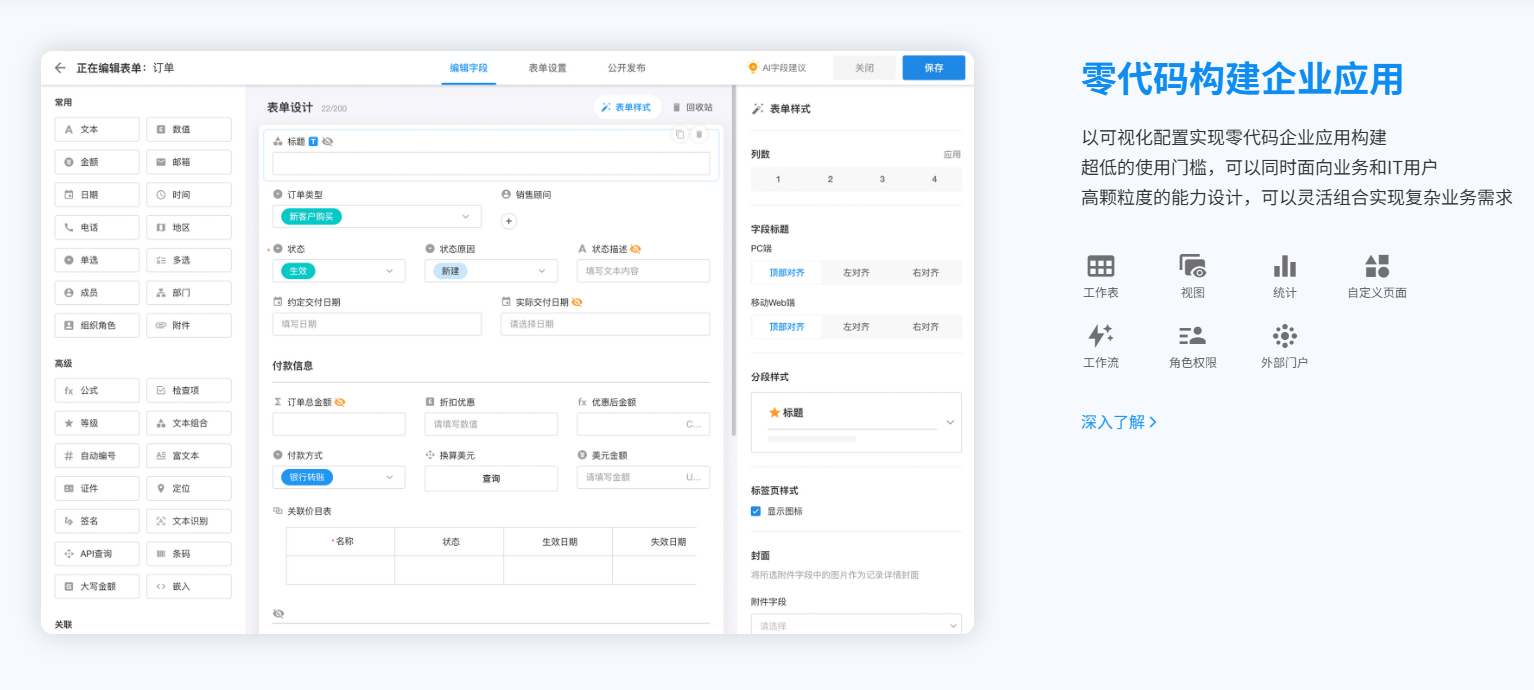Click the 约定交付日期 date input field
The height and width of the screenshot is (690, 1534).
(x=376, y=324)
